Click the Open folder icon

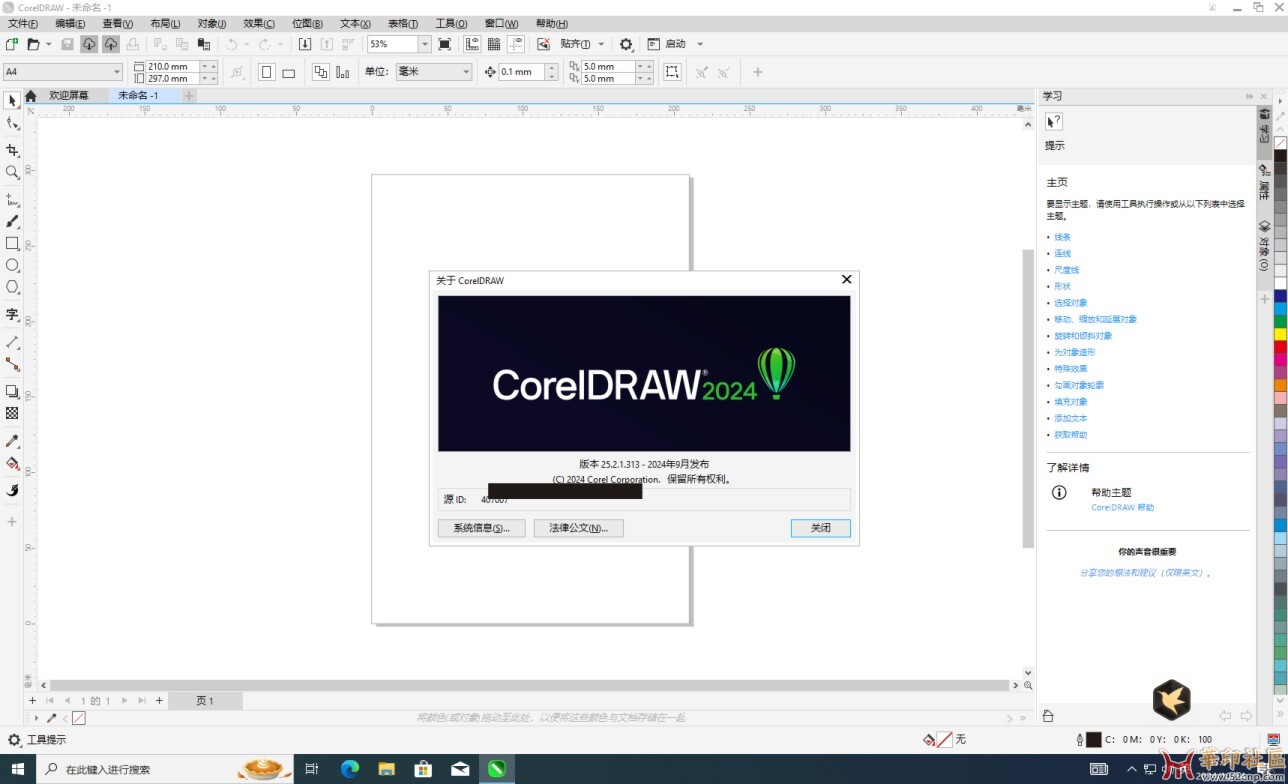[x=33, y=44]
